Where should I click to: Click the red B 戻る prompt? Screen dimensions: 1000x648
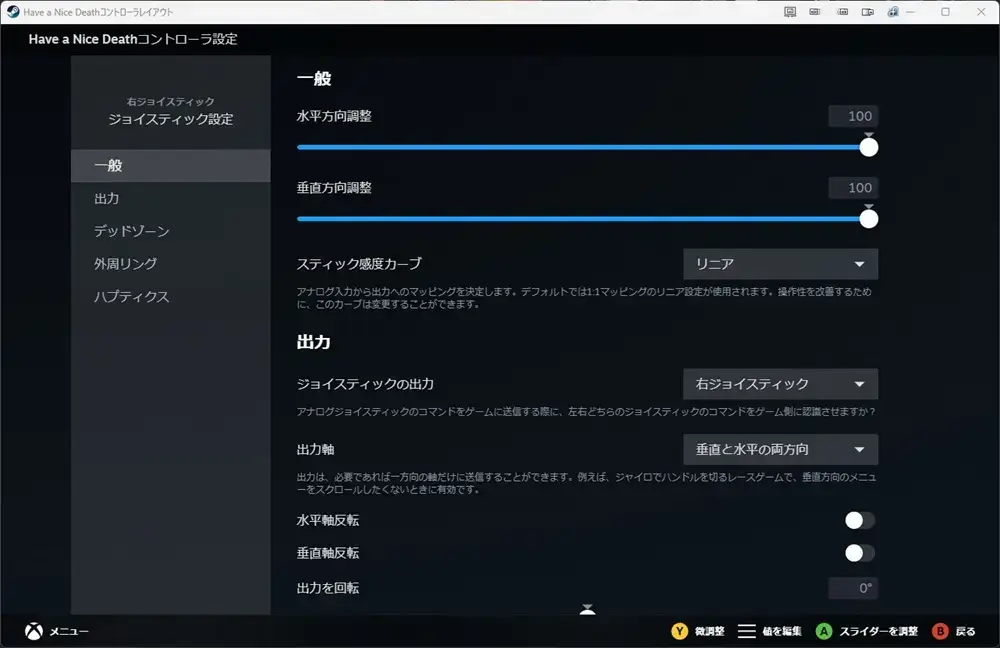point(953,631)
